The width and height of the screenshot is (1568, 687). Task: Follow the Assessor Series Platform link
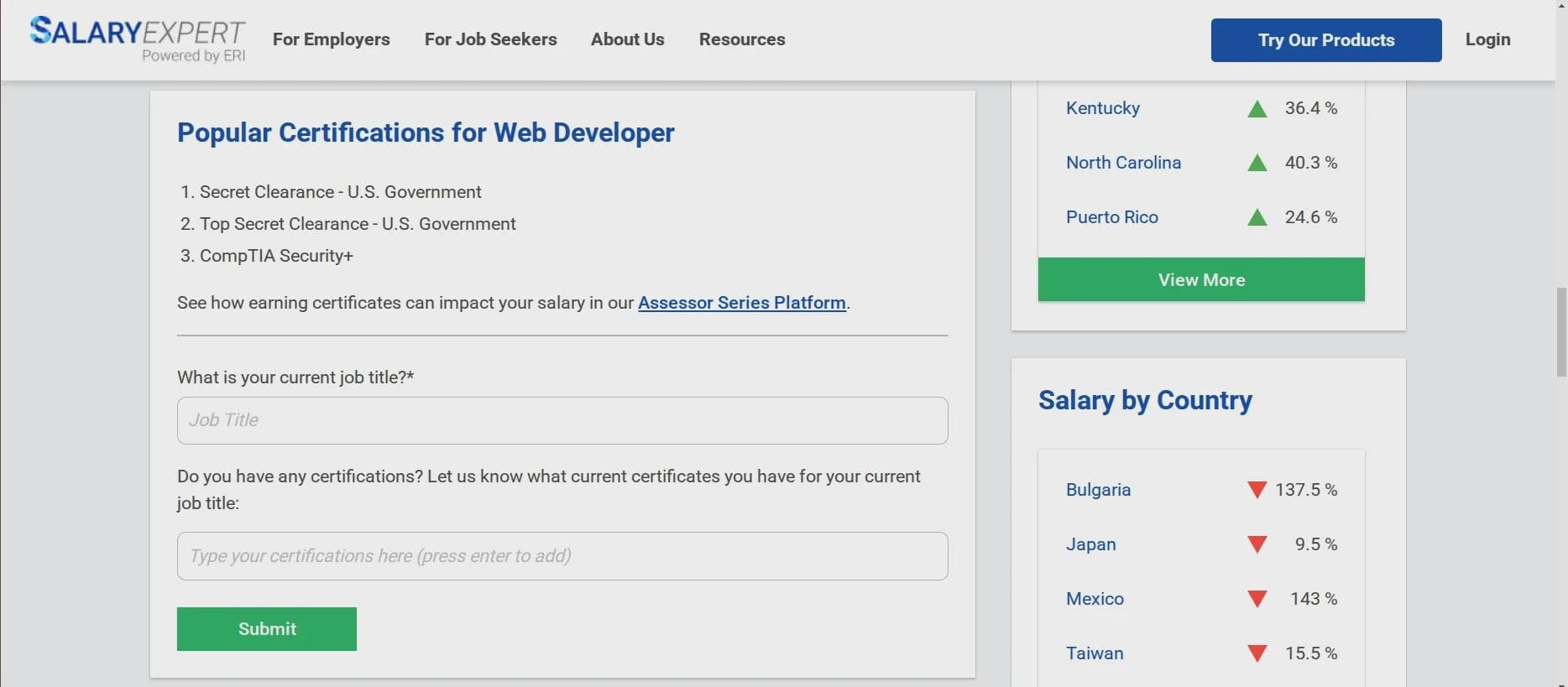coord(741,303)
